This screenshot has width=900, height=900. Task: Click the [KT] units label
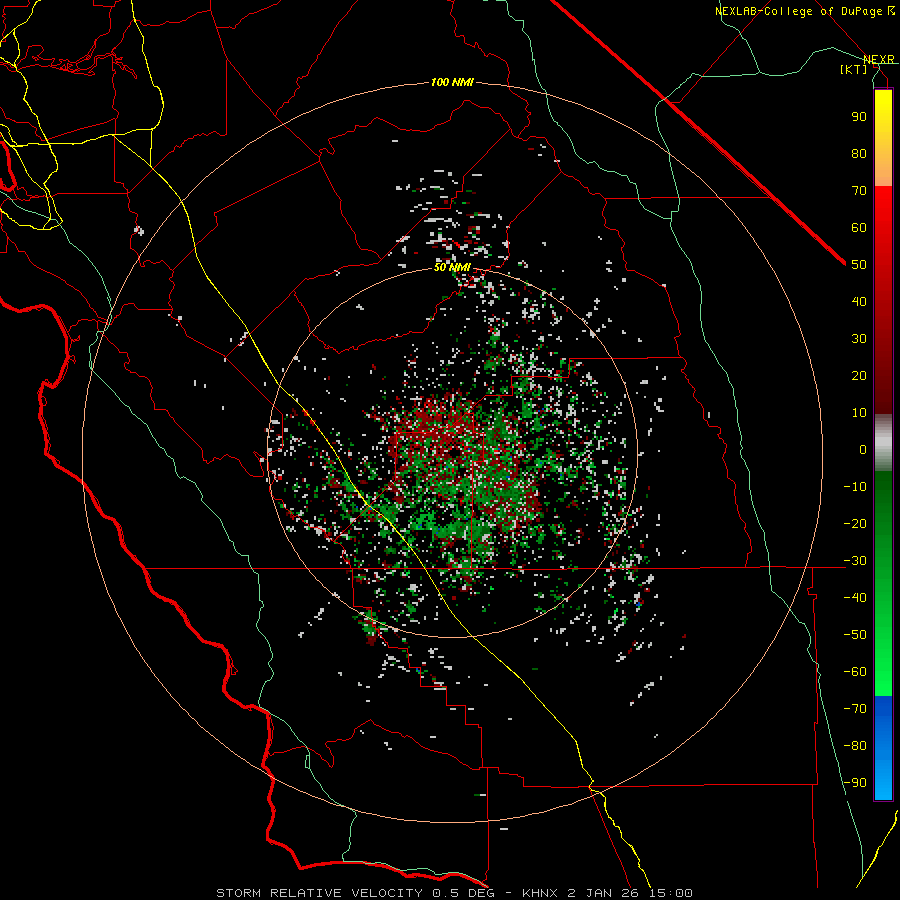854,69
